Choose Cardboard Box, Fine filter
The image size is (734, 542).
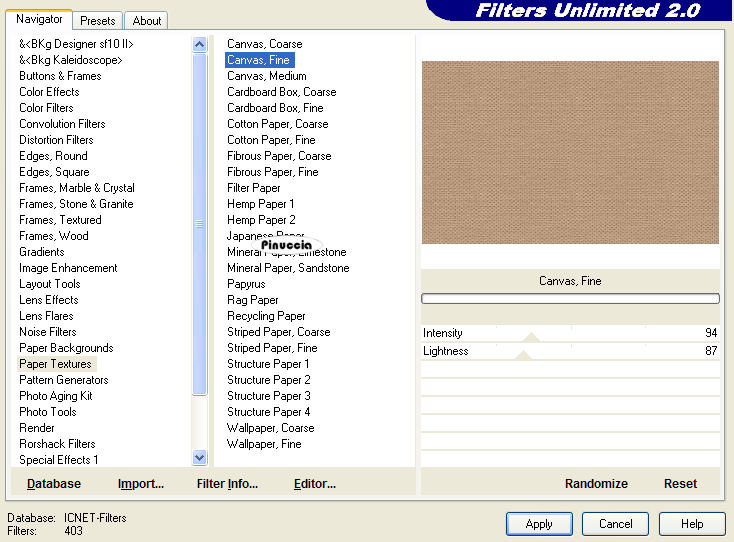[x=275, y=108]
